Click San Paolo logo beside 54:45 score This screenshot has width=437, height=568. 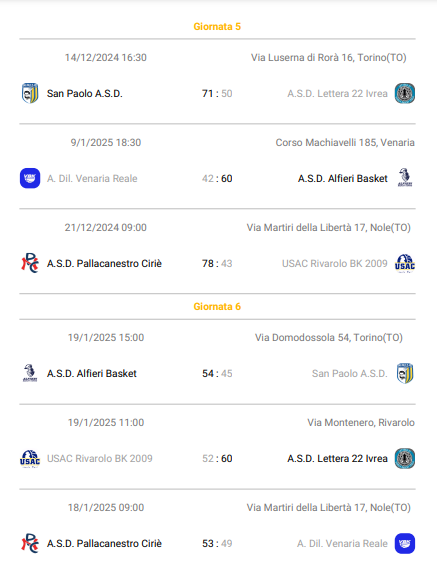pos(405,373)
